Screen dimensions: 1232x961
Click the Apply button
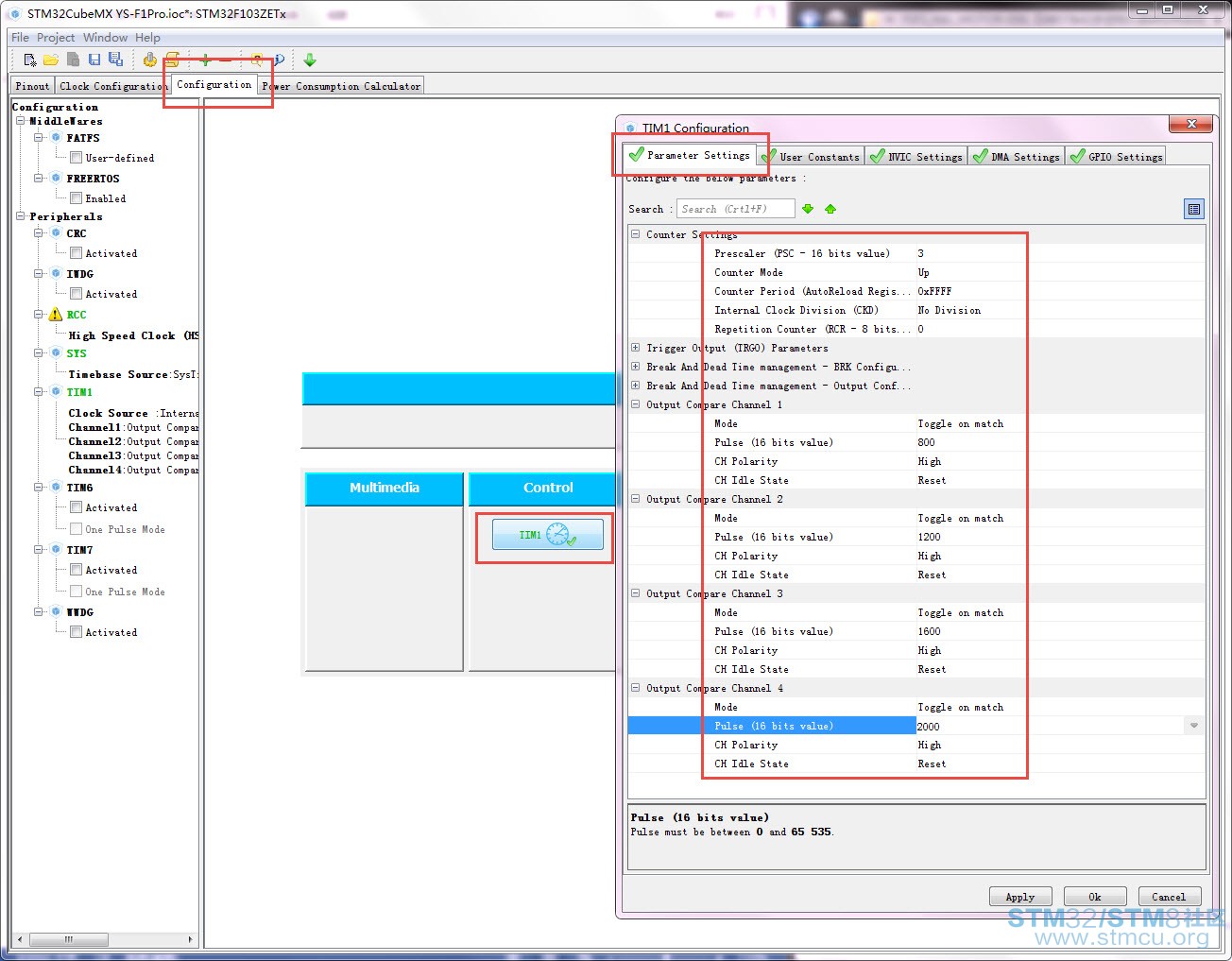(1020, 897)
